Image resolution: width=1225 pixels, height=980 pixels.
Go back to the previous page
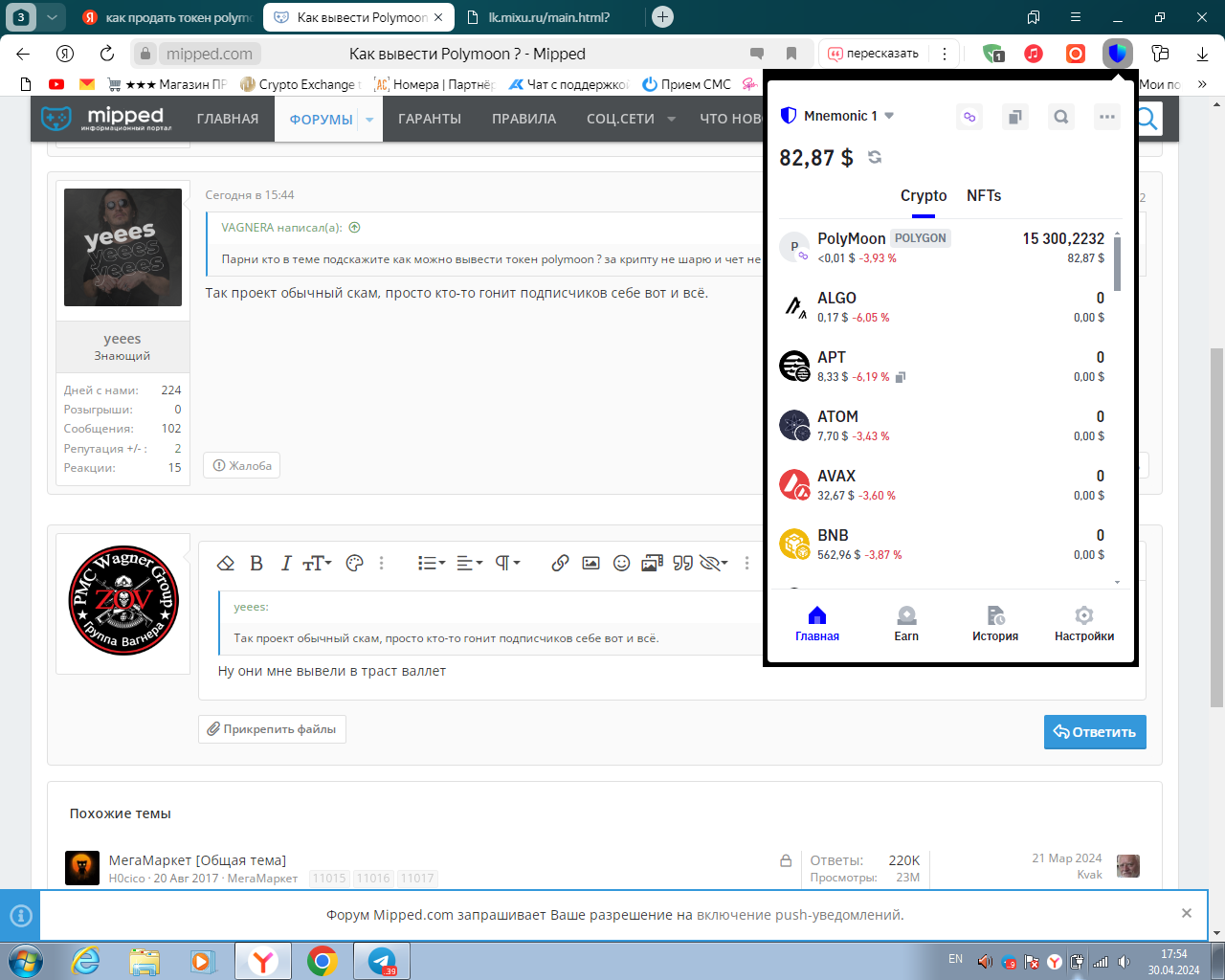tap(23, 54)
